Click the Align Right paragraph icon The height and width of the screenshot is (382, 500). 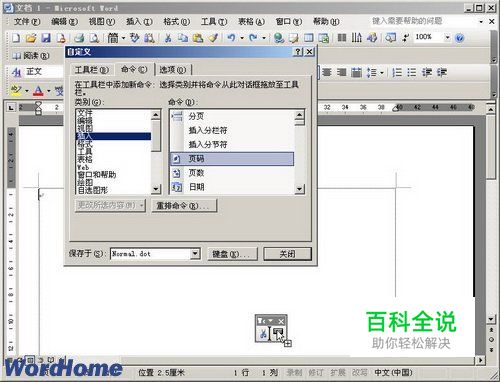point(341,72)
